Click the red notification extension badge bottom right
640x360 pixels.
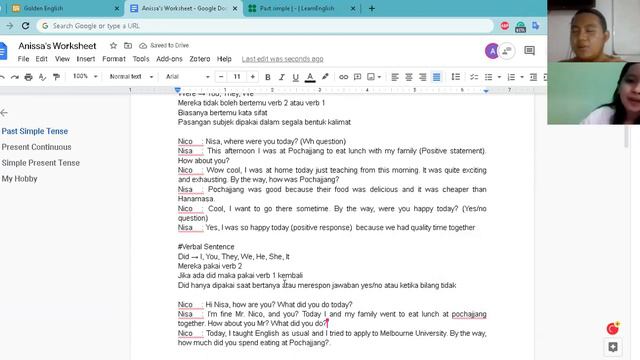[613, 328]
